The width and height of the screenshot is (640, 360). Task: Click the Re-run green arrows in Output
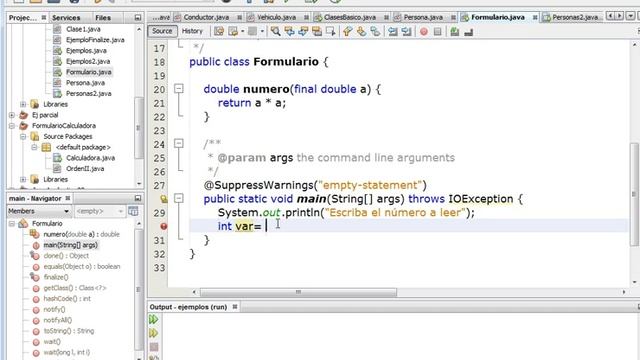click(153, 319)
